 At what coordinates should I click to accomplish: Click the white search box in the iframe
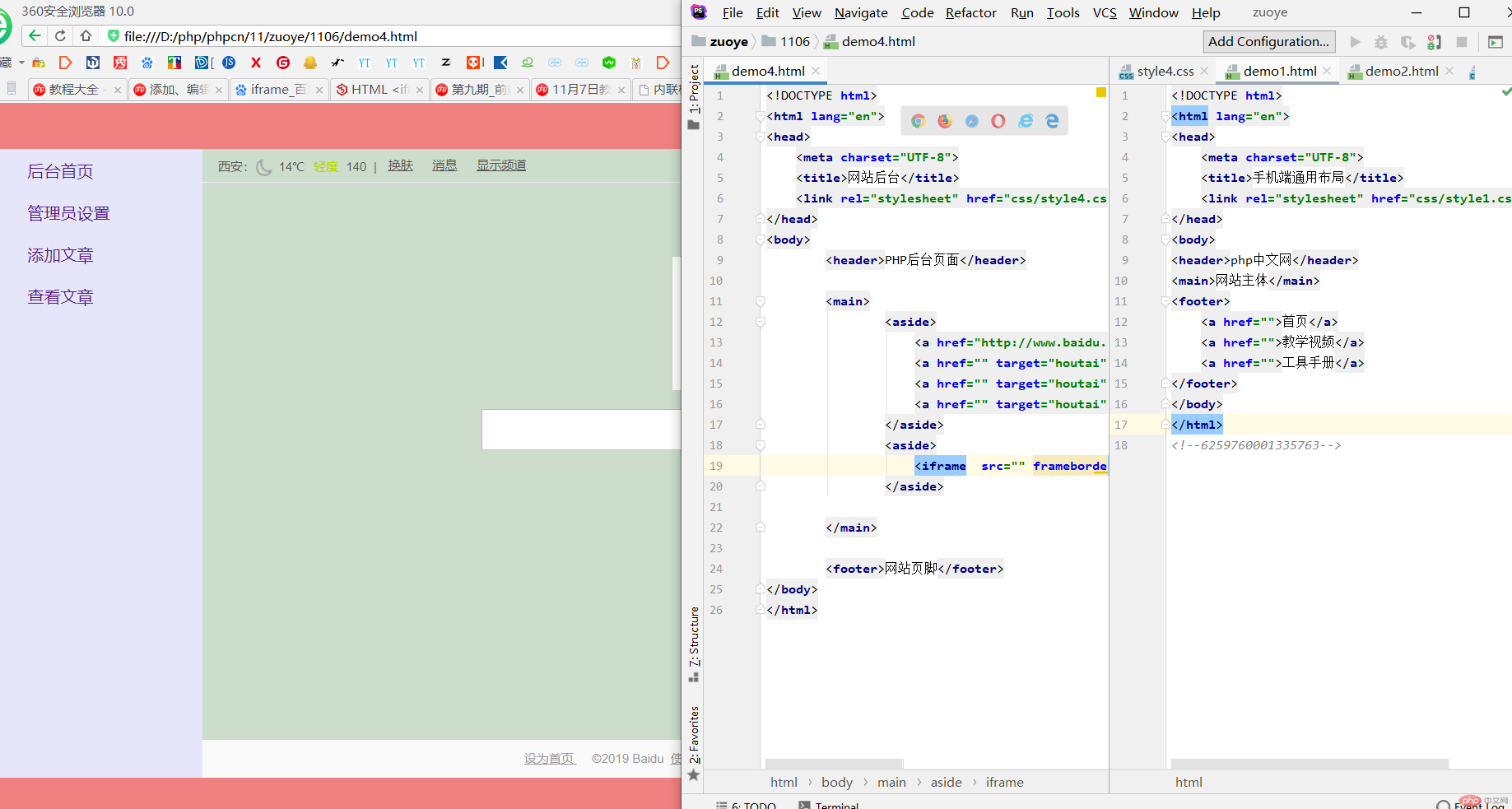point(581,430)
